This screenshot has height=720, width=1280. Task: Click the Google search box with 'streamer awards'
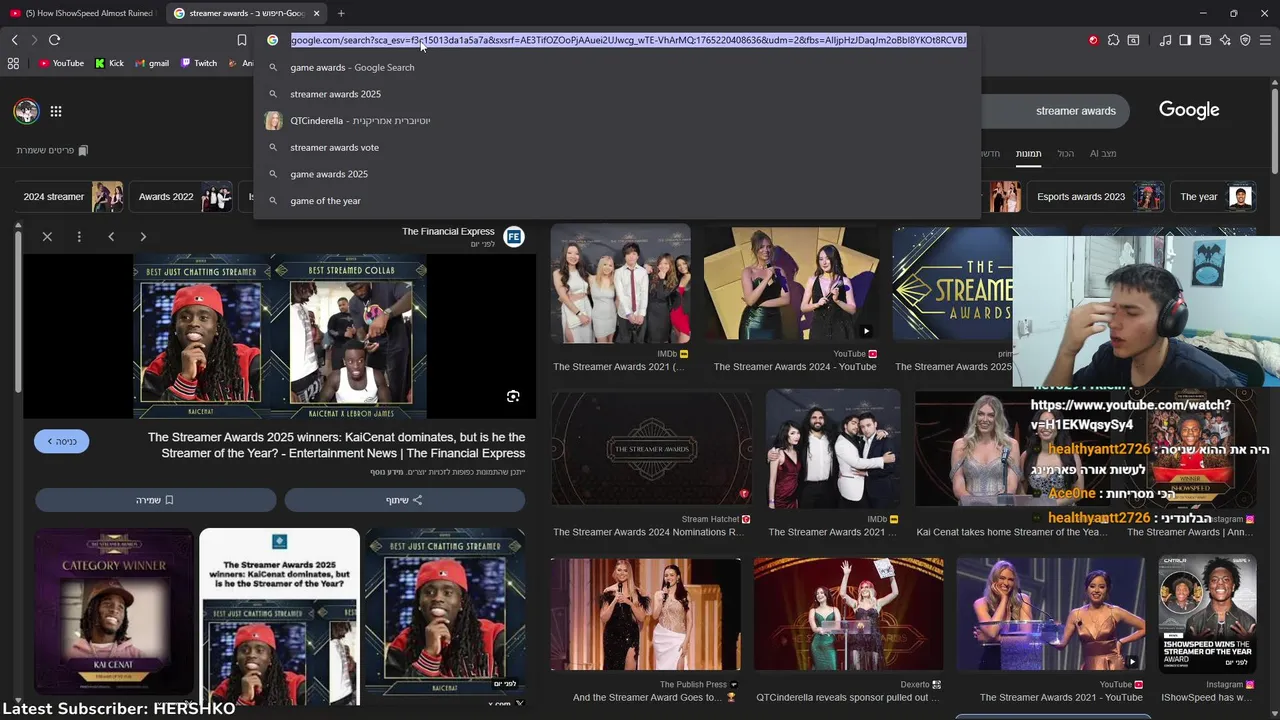coord(1055,111)
